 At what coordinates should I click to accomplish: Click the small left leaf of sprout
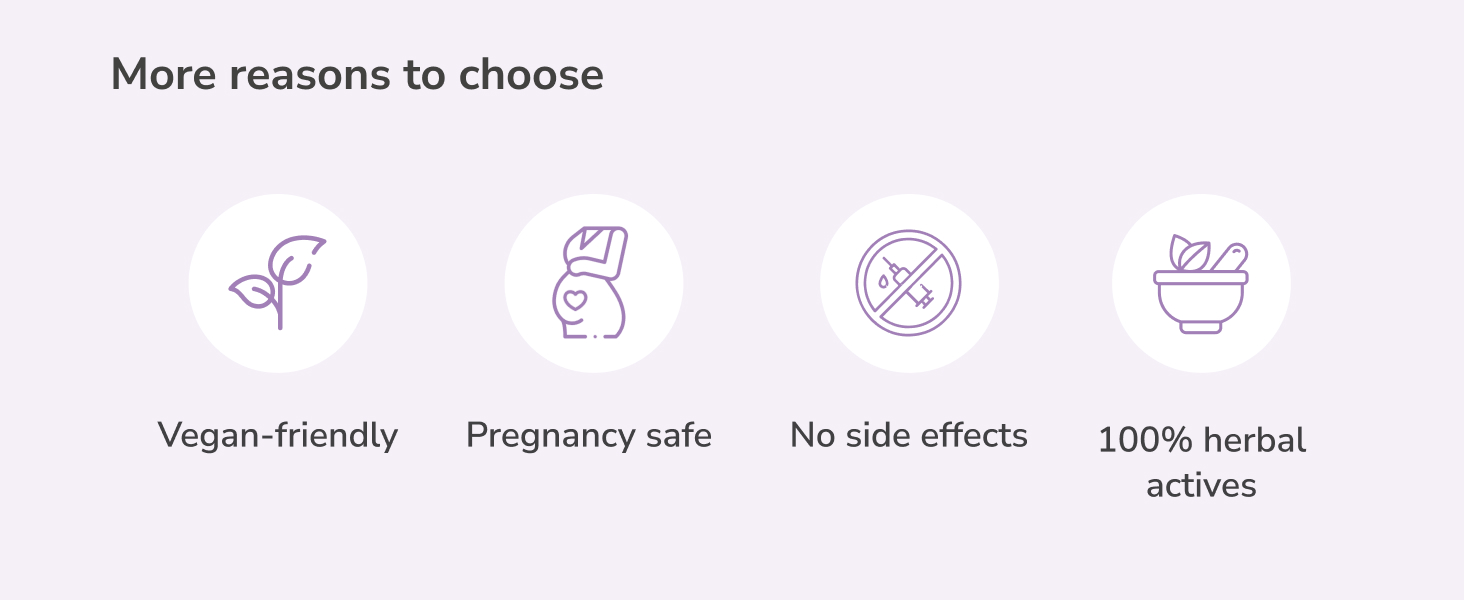tap(250, 291)
